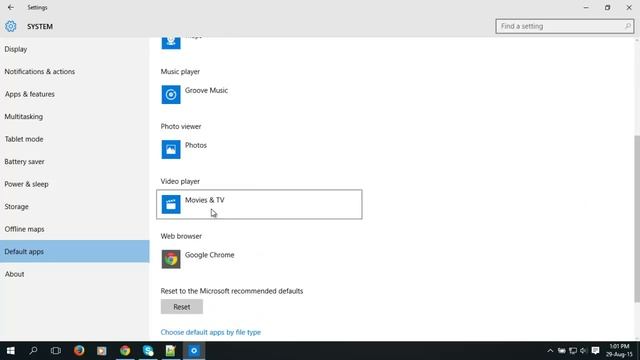Close the Settings window
The width and height of the screenshot is (640, 360).
[629, 7]
